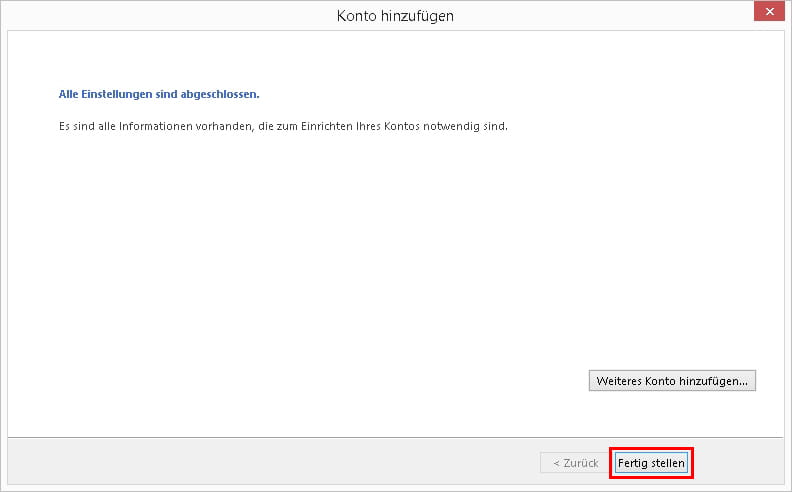The width and height of the screenshot is (792, 492).
Task: Click the Fertig stellen button
Action: (651, 463)
